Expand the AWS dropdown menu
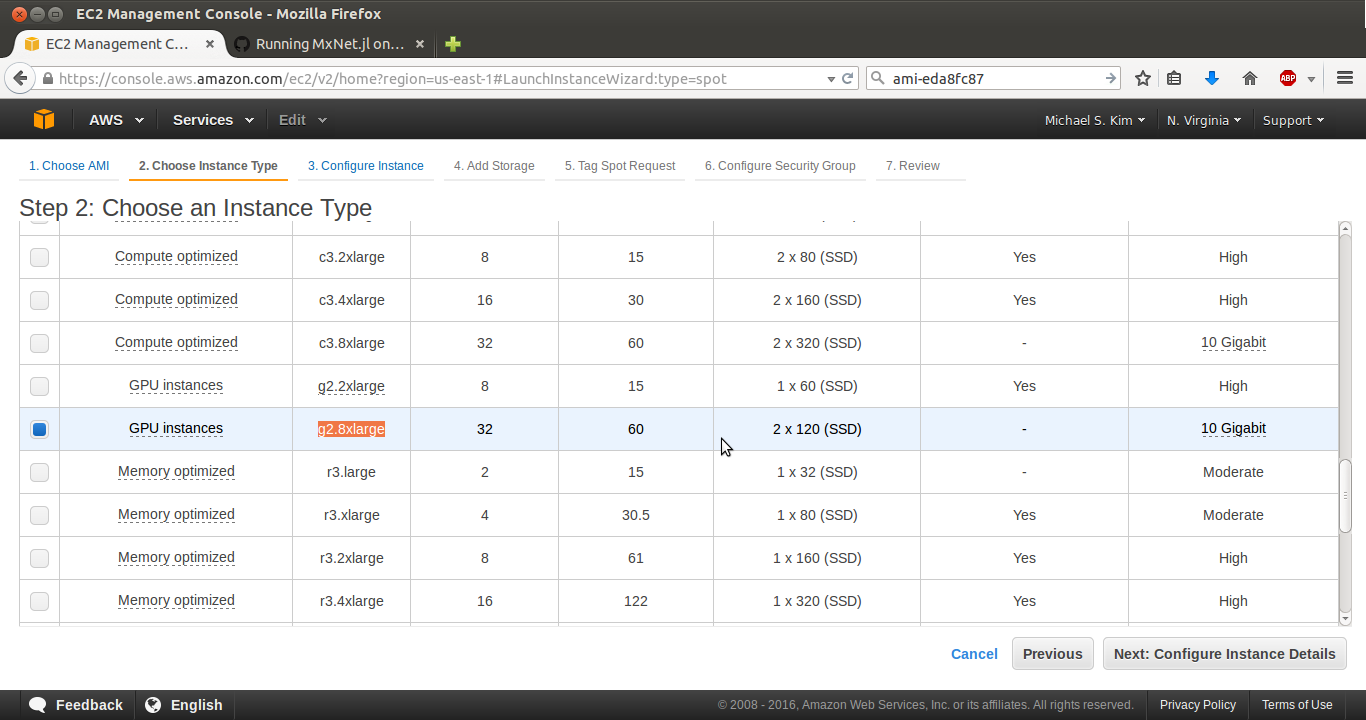The image size is (1366, 720). pyautogui.click(x=116, y=120)
